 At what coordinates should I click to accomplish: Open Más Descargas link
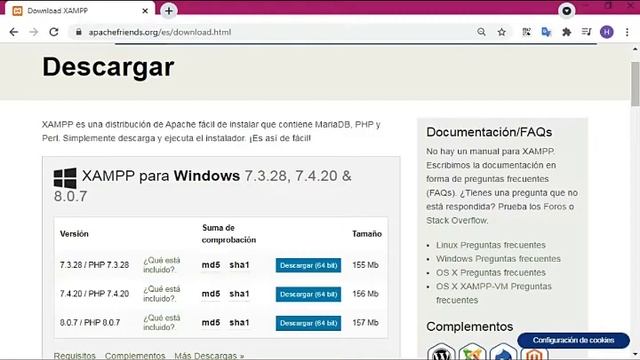coord(209,356)
